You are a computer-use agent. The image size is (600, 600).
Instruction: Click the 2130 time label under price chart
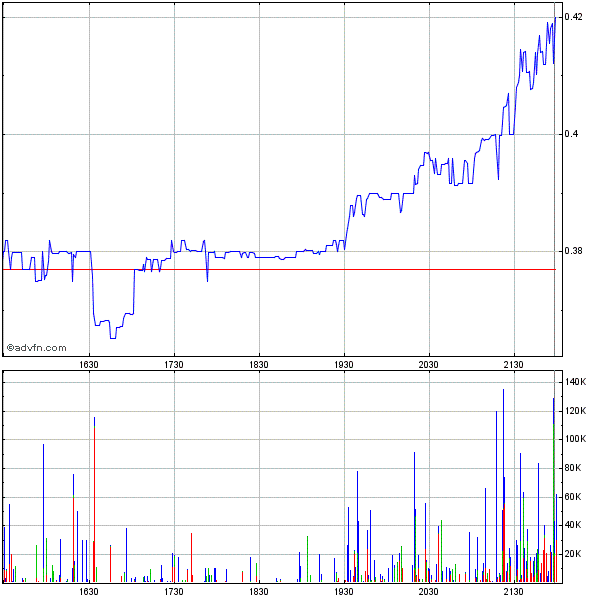[513, 365]
